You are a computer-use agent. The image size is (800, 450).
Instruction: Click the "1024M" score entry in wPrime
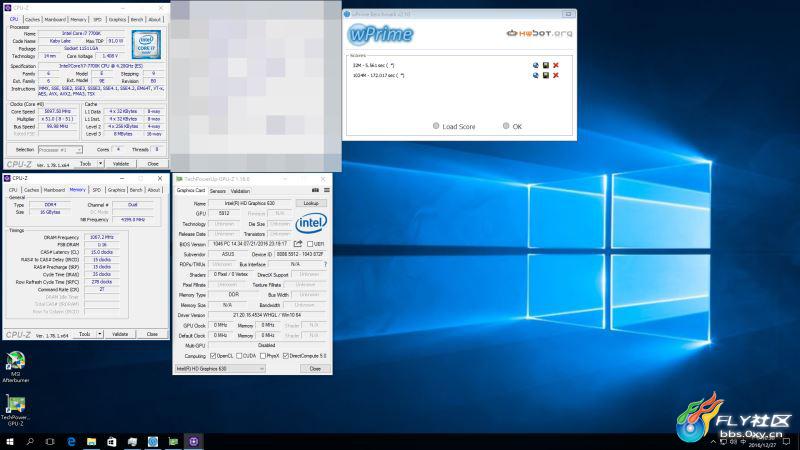(x=378, y=76)
